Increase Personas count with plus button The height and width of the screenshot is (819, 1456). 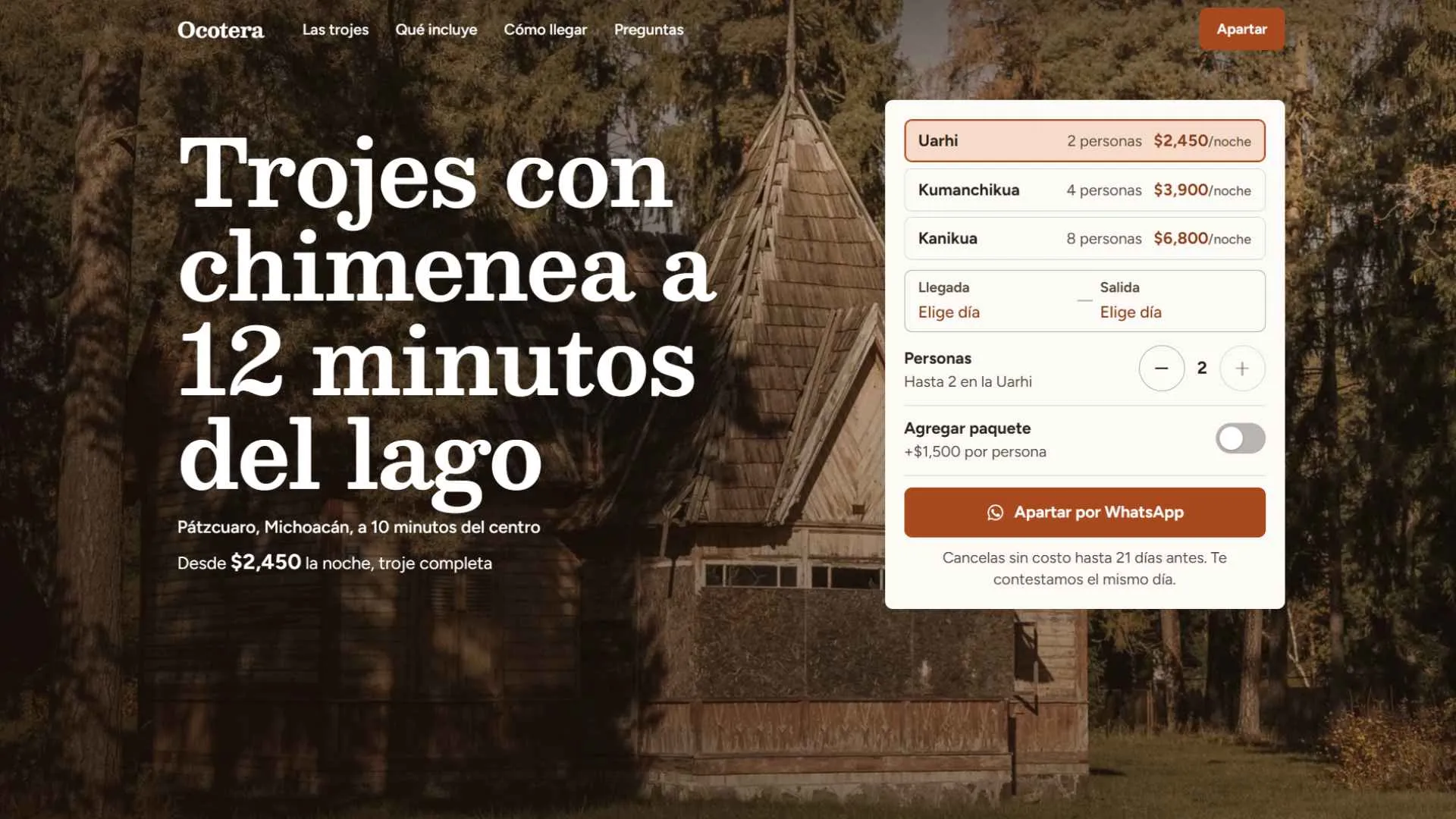point(1242,368)
